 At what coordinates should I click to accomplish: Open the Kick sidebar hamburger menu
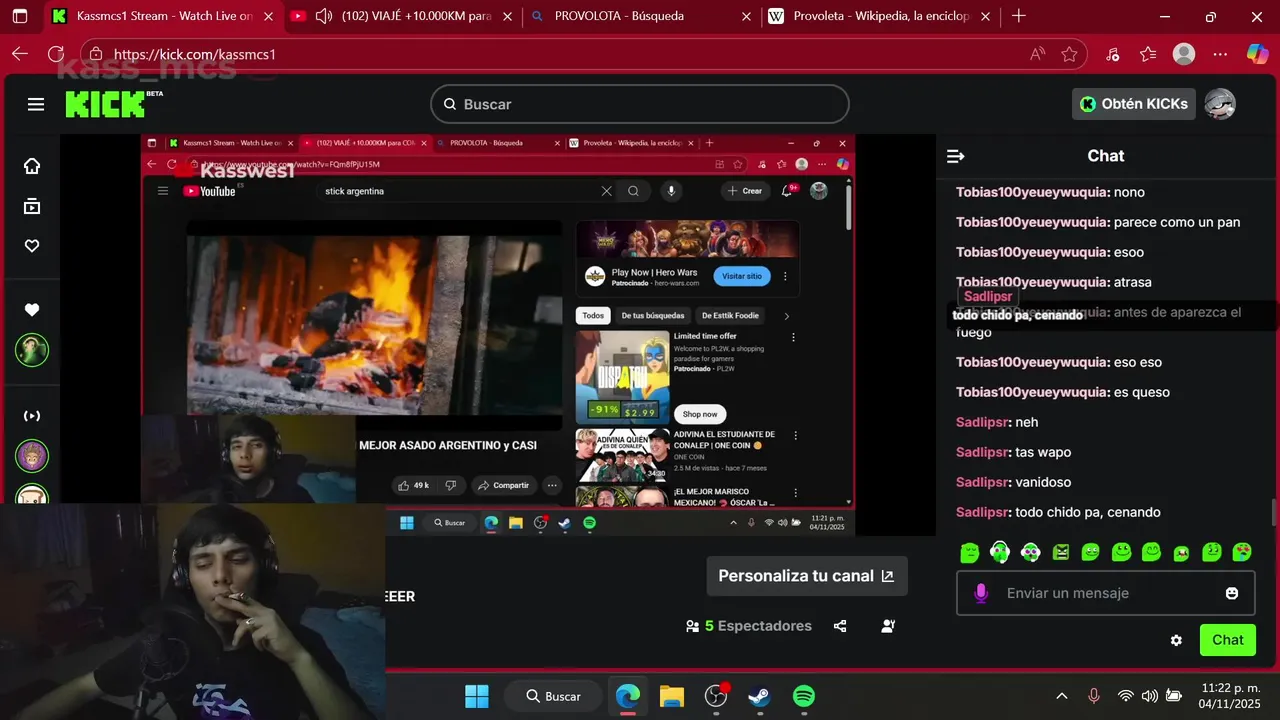(36, 104)
